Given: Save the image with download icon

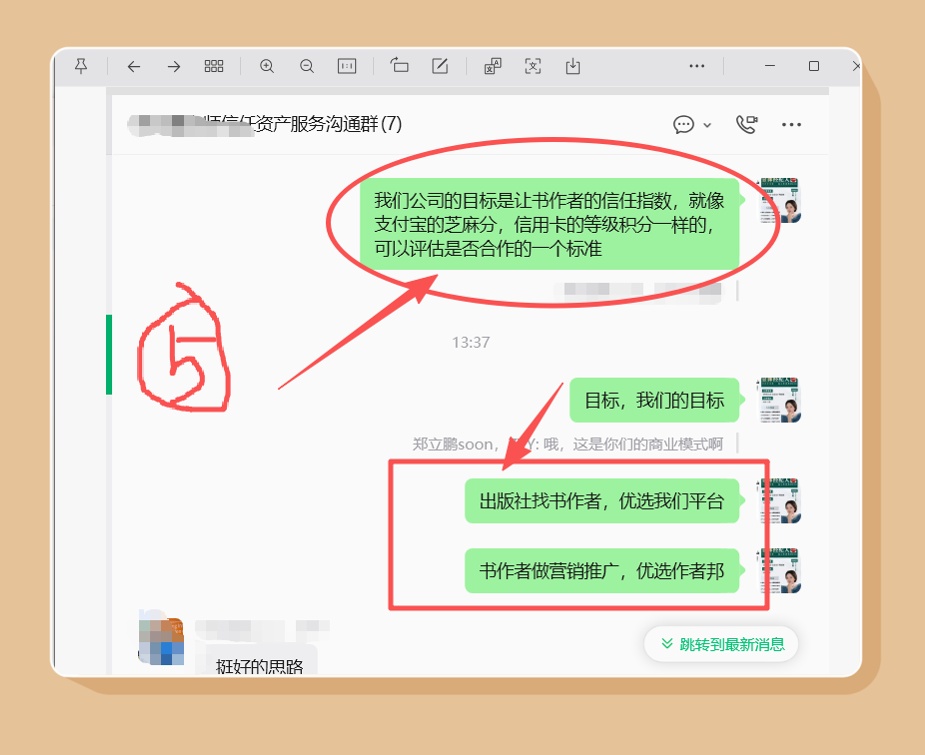Looking at the screenshot, I should click(573, 66).
